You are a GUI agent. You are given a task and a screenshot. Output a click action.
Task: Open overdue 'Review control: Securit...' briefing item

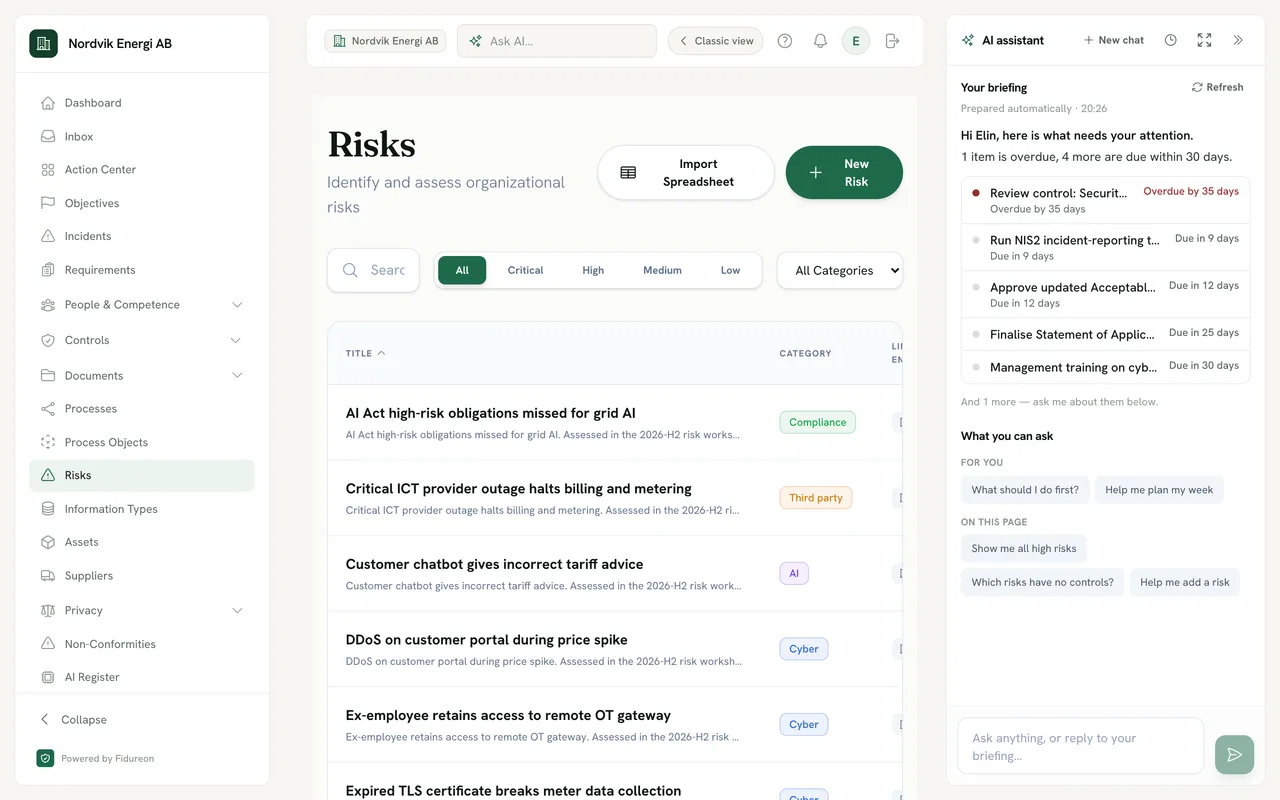[x=1105, y=200]
